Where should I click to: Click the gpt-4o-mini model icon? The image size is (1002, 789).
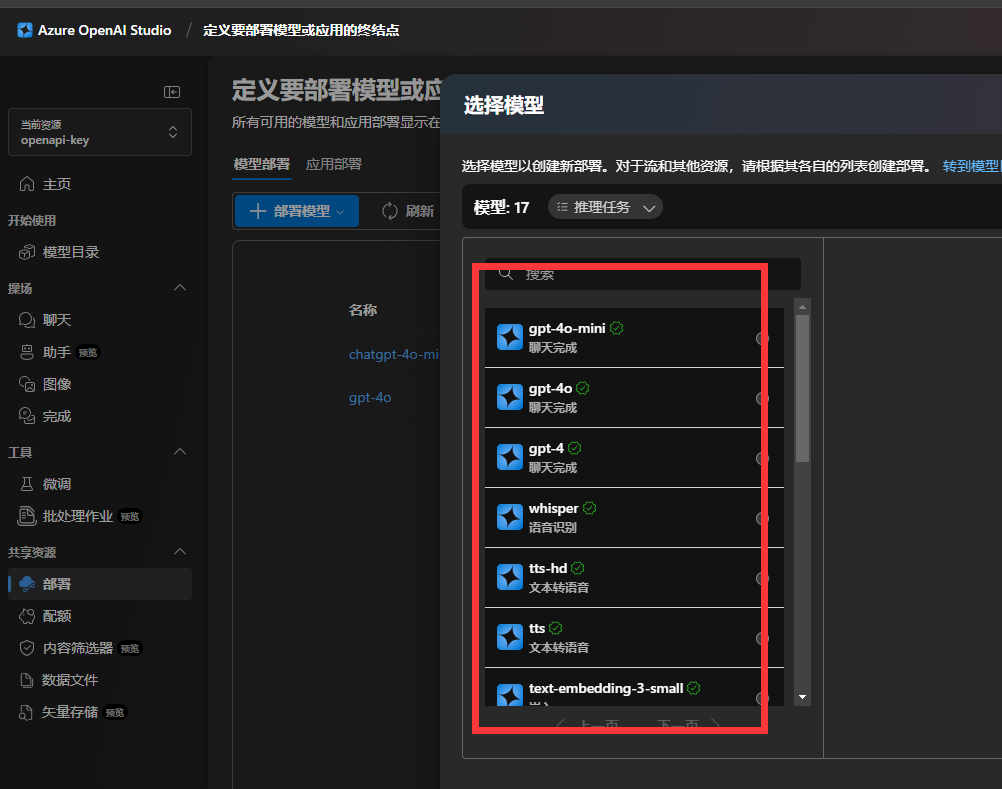point(510,337)
